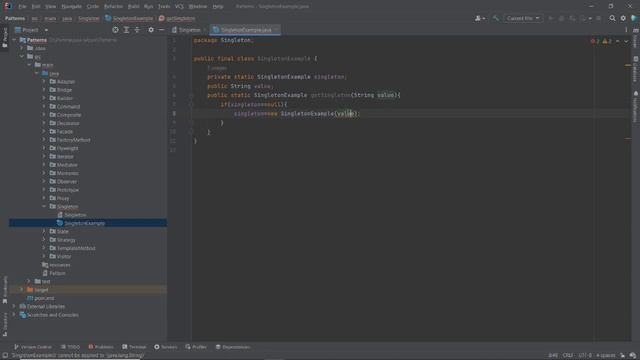
Task: Open the File menu
Action: (22, 7)
